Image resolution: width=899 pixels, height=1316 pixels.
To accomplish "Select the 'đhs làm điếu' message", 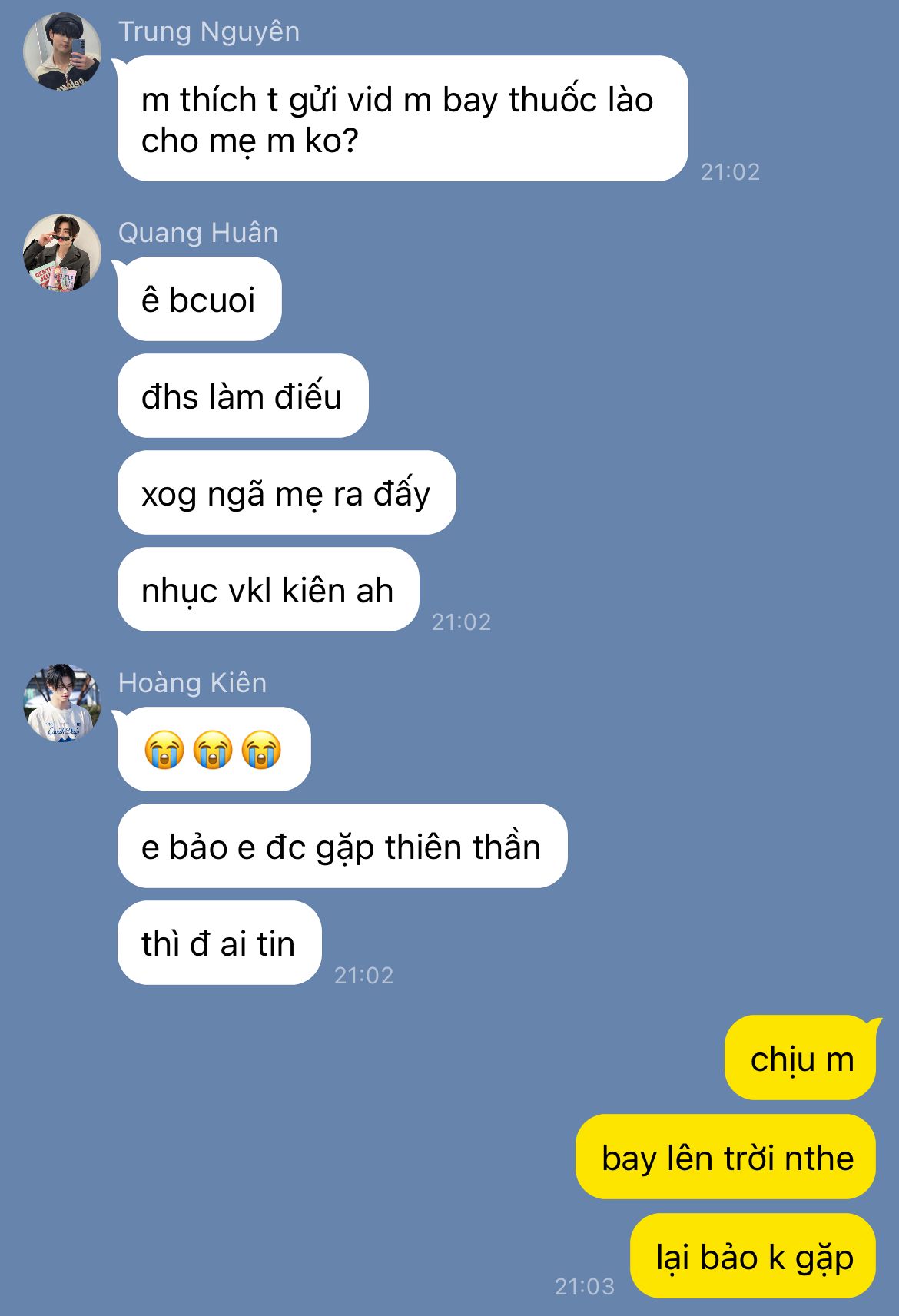I will 243,396.
